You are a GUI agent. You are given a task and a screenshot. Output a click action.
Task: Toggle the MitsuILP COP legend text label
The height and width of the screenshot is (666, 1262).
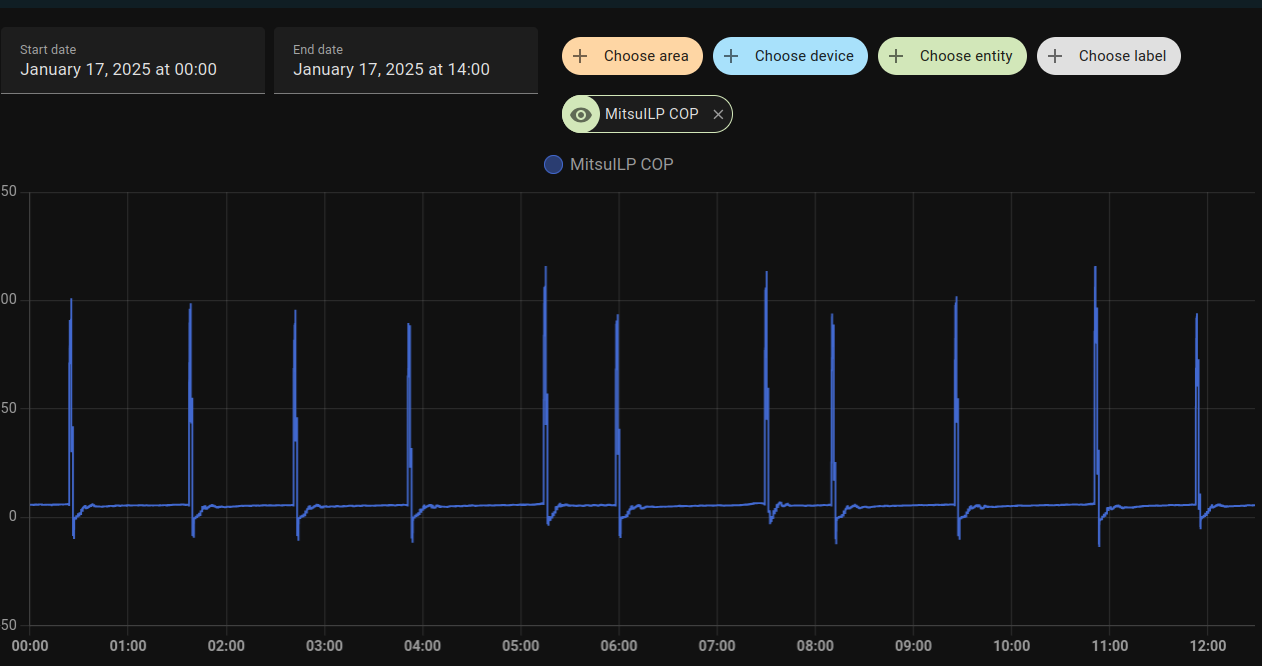click(621, 164)
